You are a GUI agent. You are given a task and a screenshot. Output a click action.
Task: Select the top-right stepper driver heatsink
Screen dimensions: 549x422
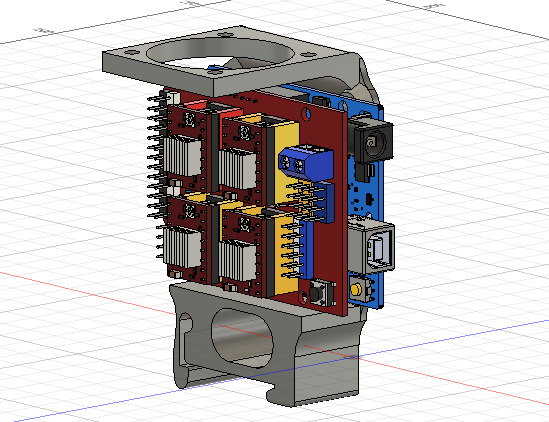point(238,169)
